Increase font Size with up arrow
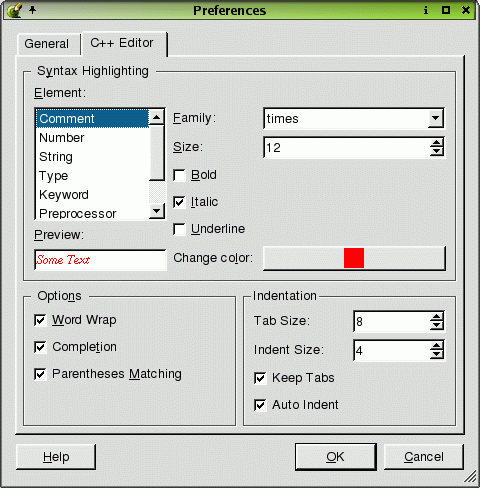This screenshot has height=488, width=480. [x=436, y=143]
